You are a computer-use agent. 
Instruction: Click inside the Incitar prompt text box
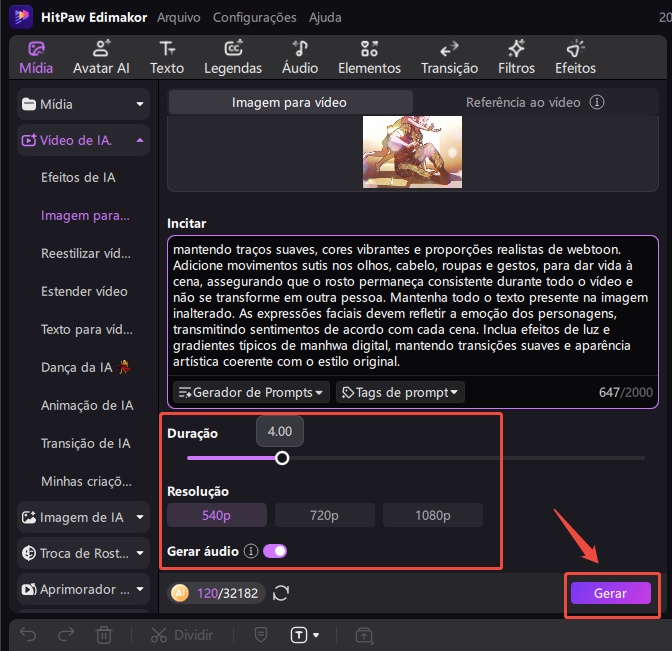[x=412, y=305]
